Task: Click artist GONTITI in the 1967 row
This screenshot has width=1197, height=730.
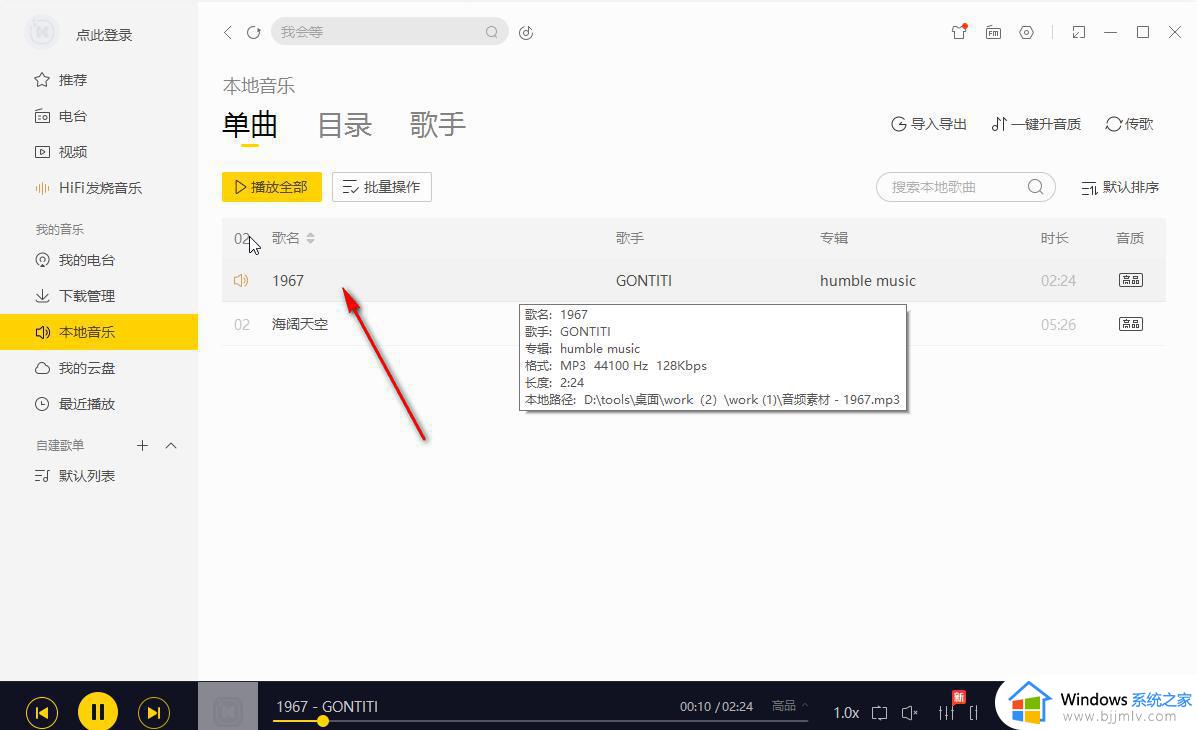Action: click(x=644, y=281)
